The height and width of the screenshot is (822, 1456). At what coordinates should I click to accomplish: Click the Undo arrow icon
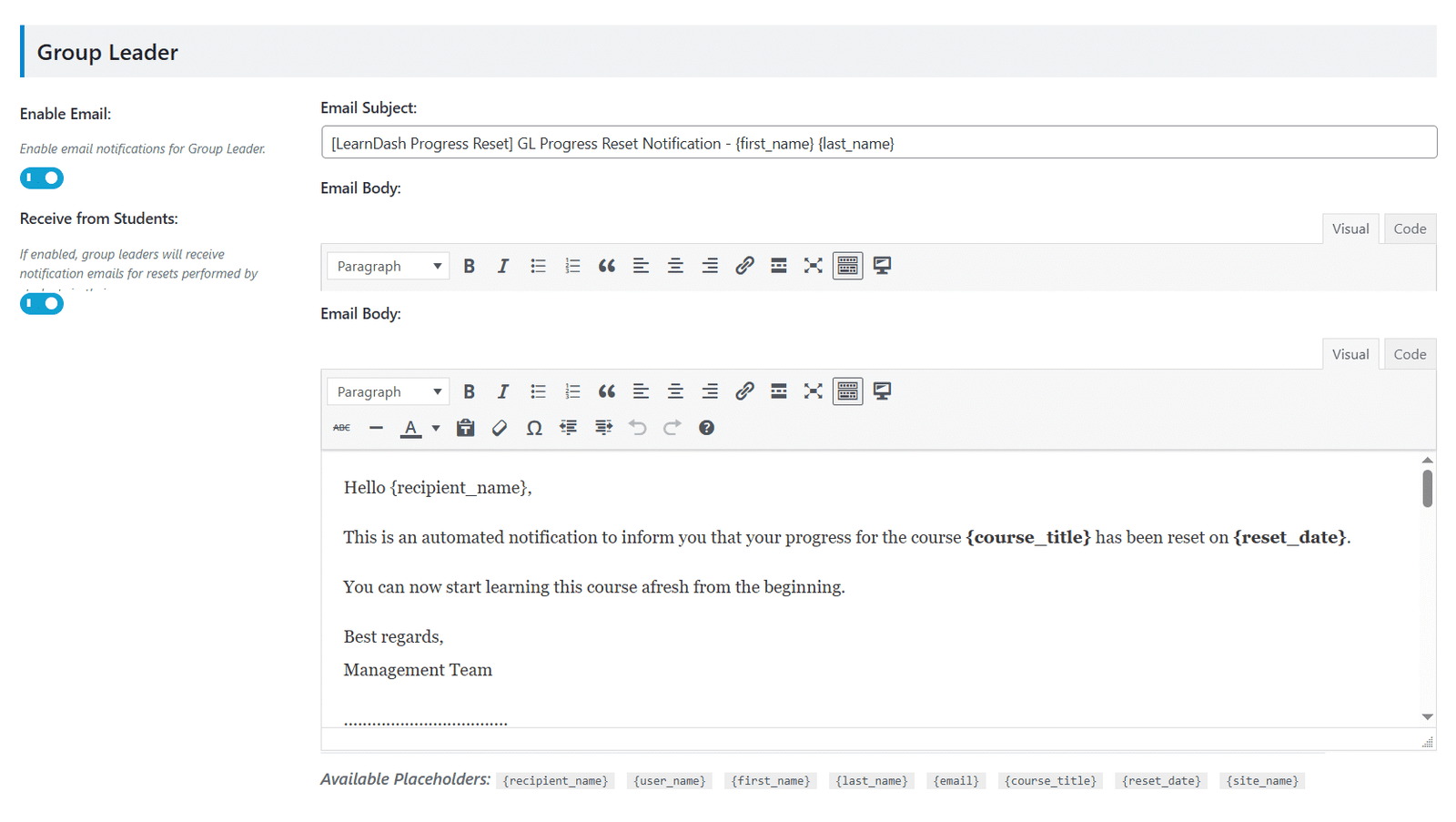[x=638, y=428]
